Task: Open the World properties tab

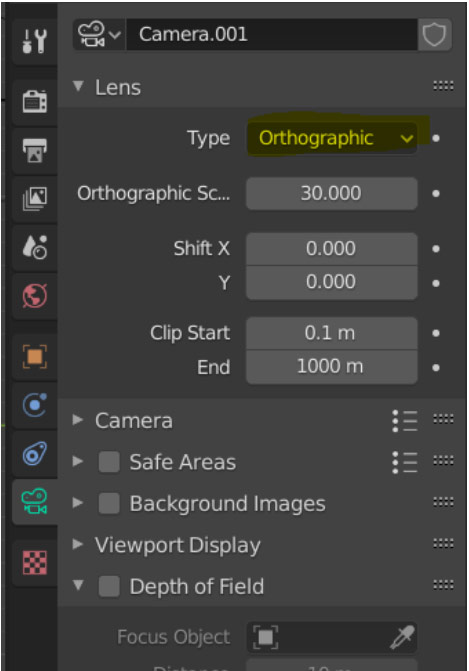Action: tap(35, 296)
